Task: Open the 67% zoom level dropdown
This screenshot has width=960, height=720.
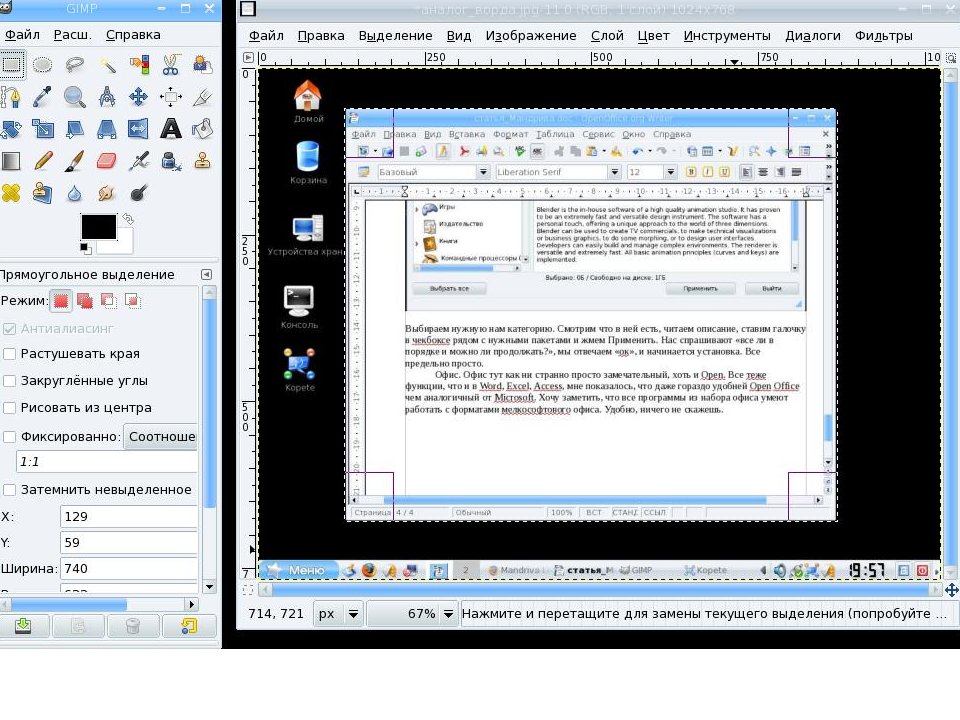Action: (x=411, y=613)
